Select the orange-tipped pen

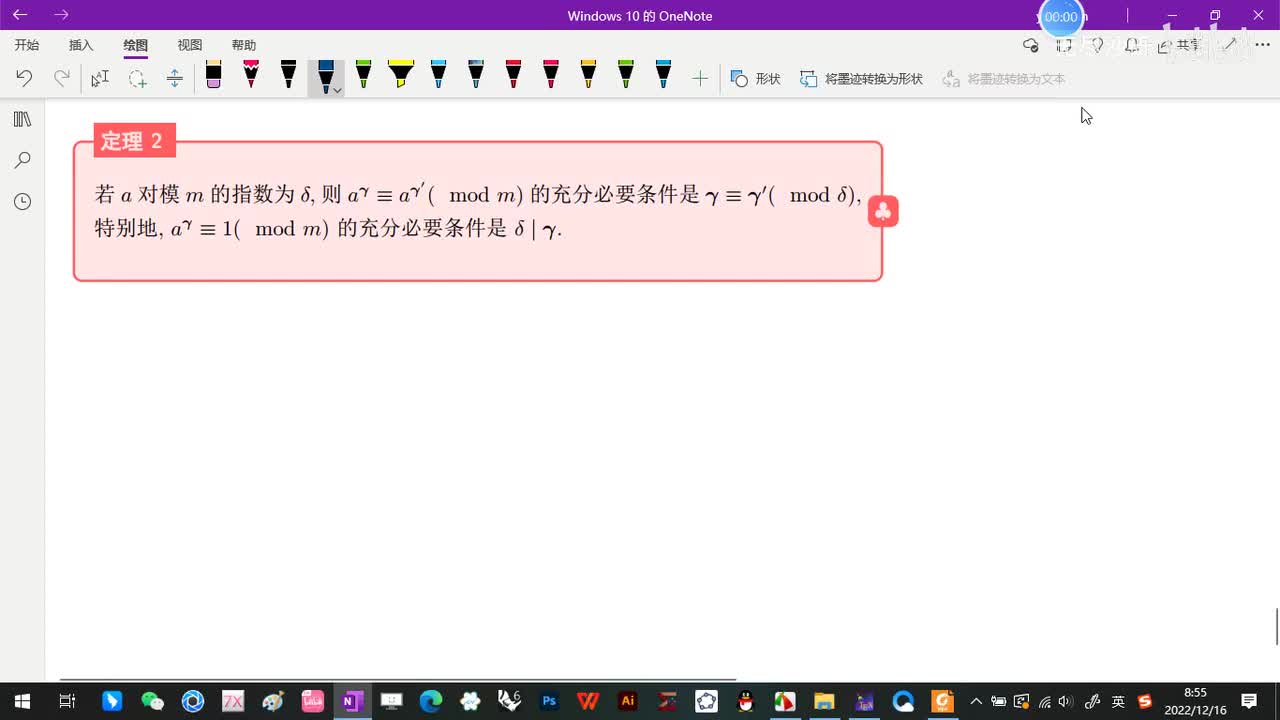click(588, 75)
